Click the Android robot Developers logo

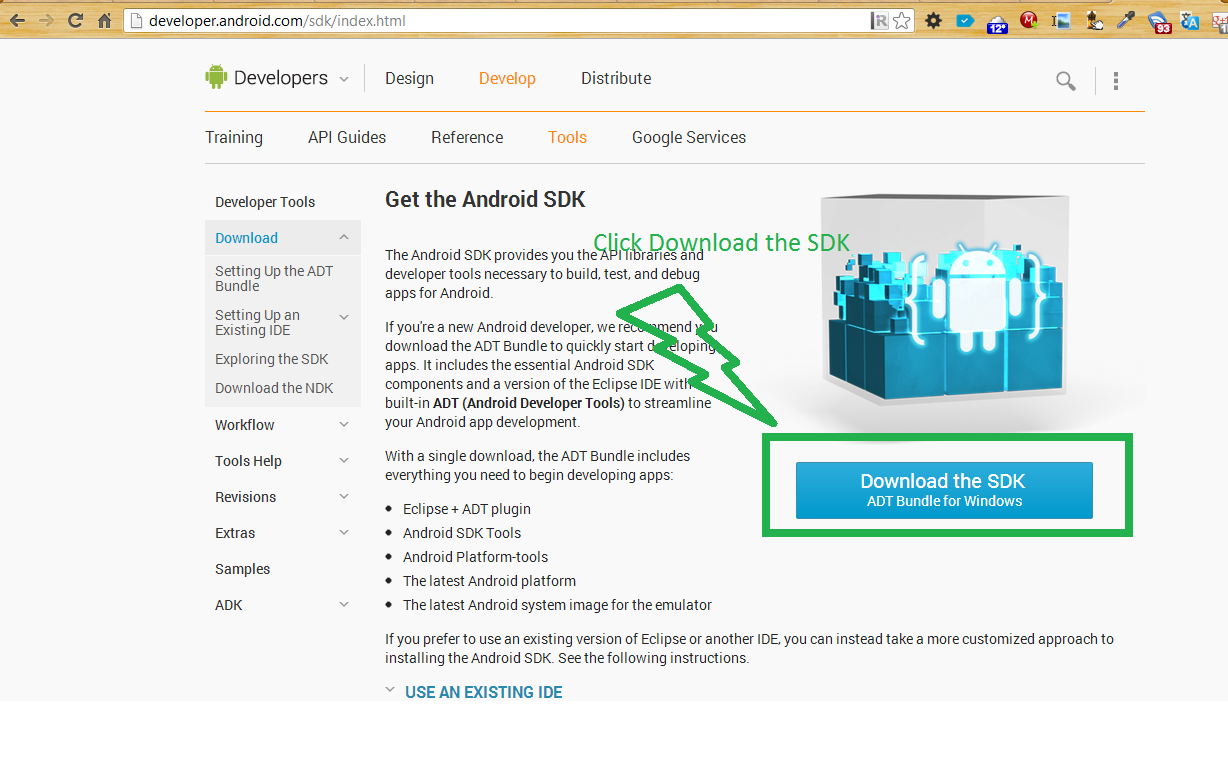tap(216, 77)
